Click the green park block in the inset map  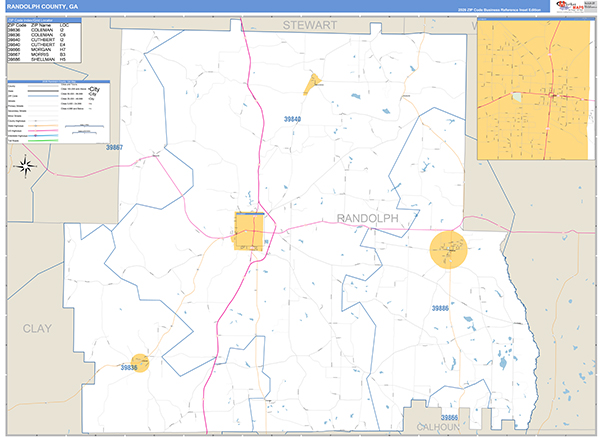517,97
